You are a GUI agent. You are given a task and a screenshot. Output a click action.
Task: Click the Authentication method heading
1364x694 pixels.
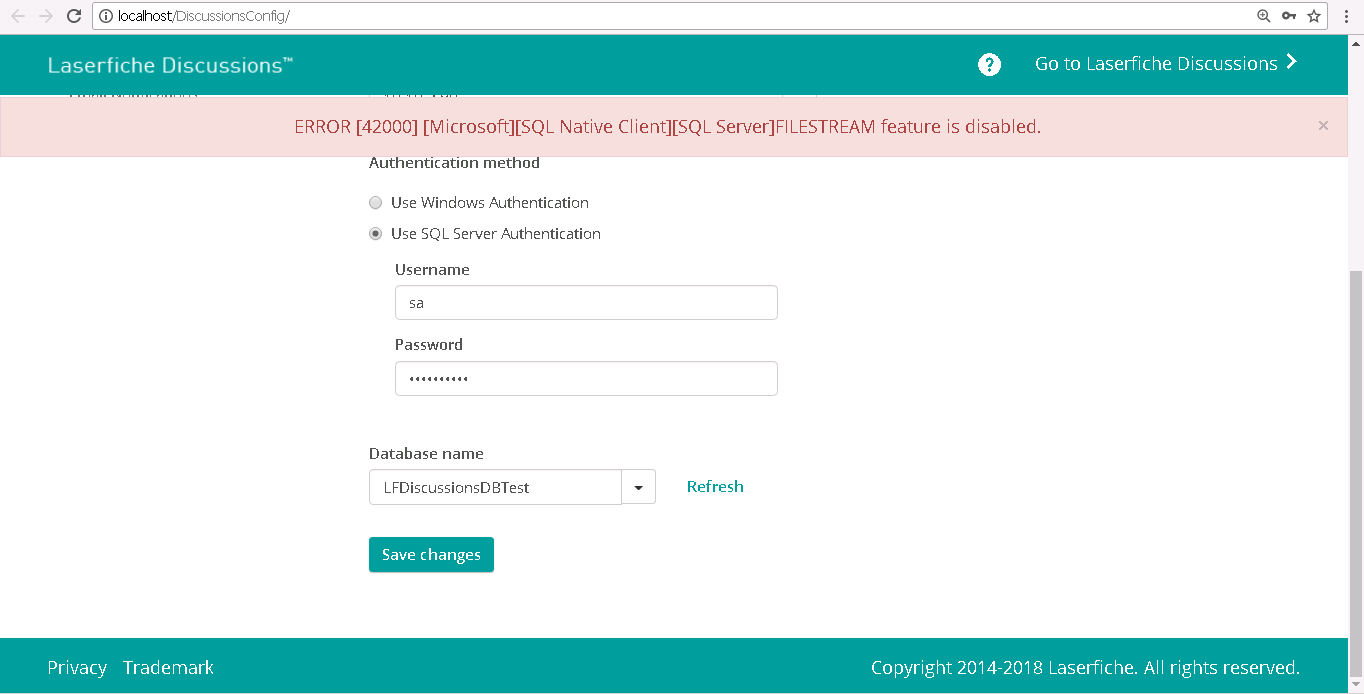click(454, 162)
